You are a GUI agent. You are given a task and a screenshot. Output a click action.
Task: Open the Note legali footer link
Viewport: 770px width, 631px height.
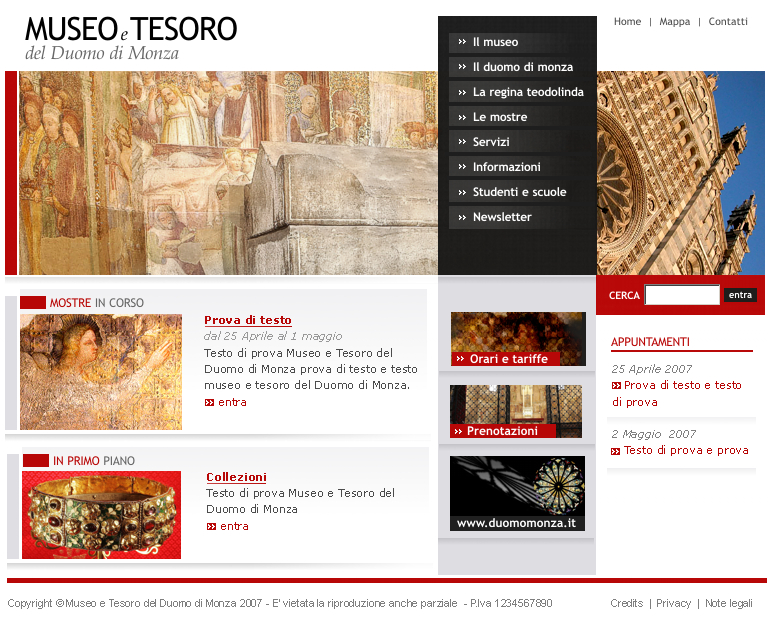[x=729, y=603]
